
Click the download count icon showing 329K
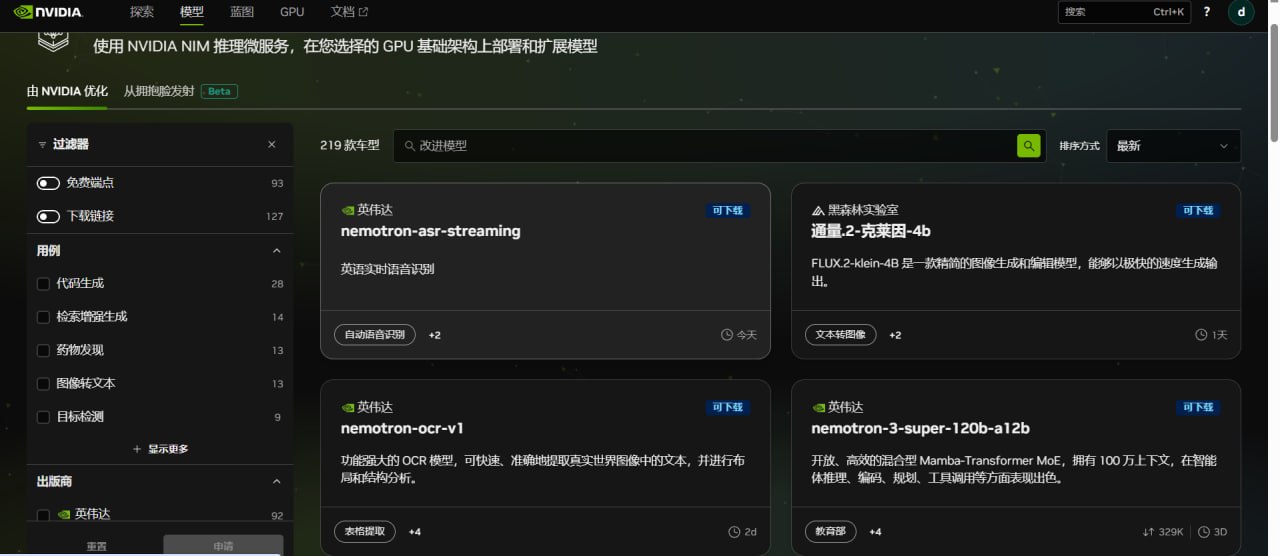tap(1148, 532)
